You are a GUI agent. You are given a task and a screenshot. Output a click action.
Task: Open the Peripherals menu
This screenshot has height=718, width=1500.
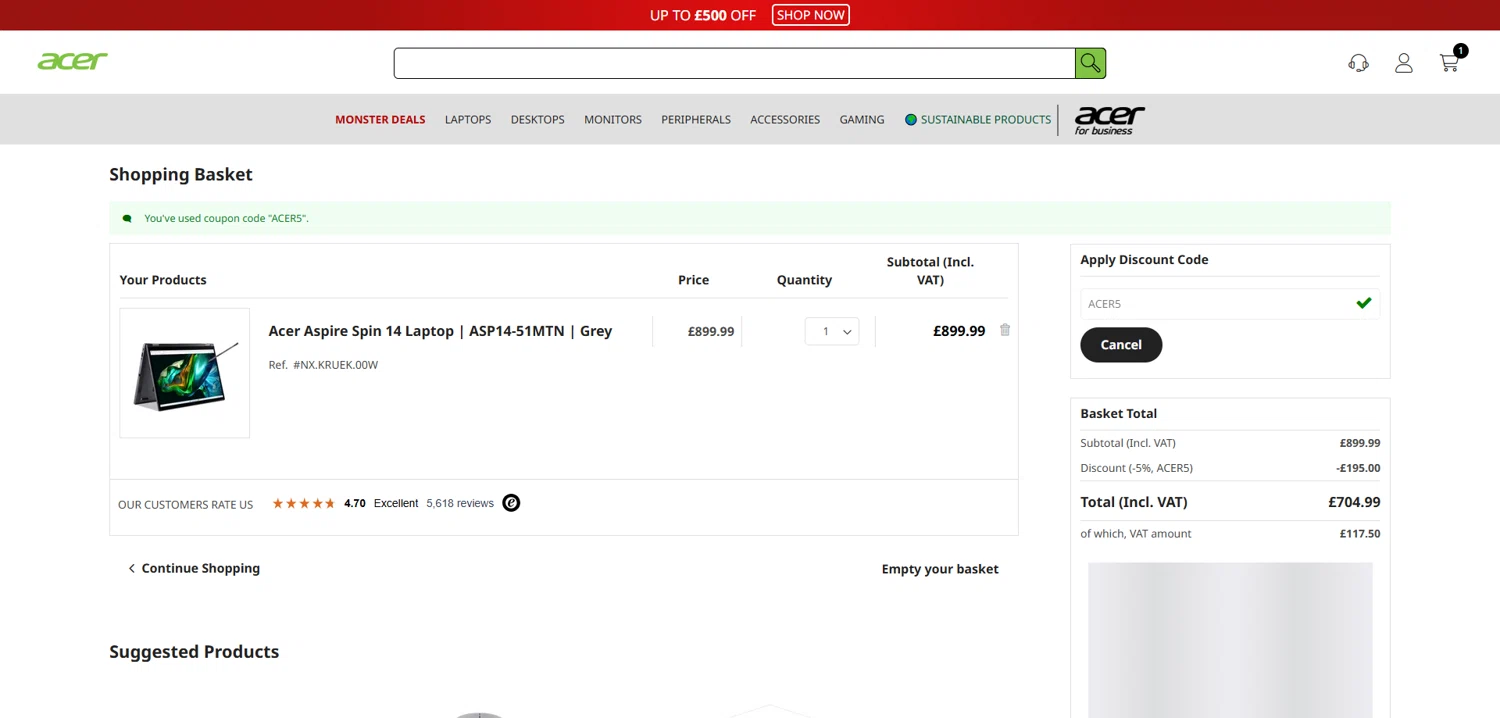pyautogui.click(x=696, y=120)
